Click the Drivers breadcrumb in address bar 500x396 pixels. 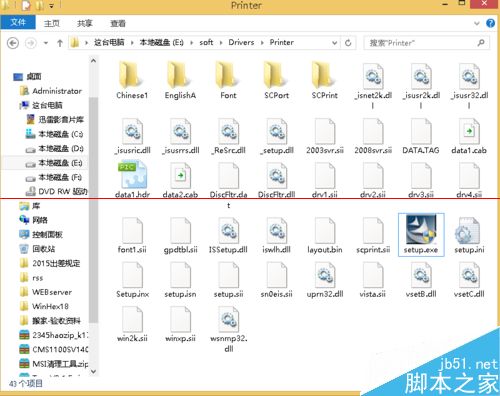pyautogui.click(x=241, y=42)
